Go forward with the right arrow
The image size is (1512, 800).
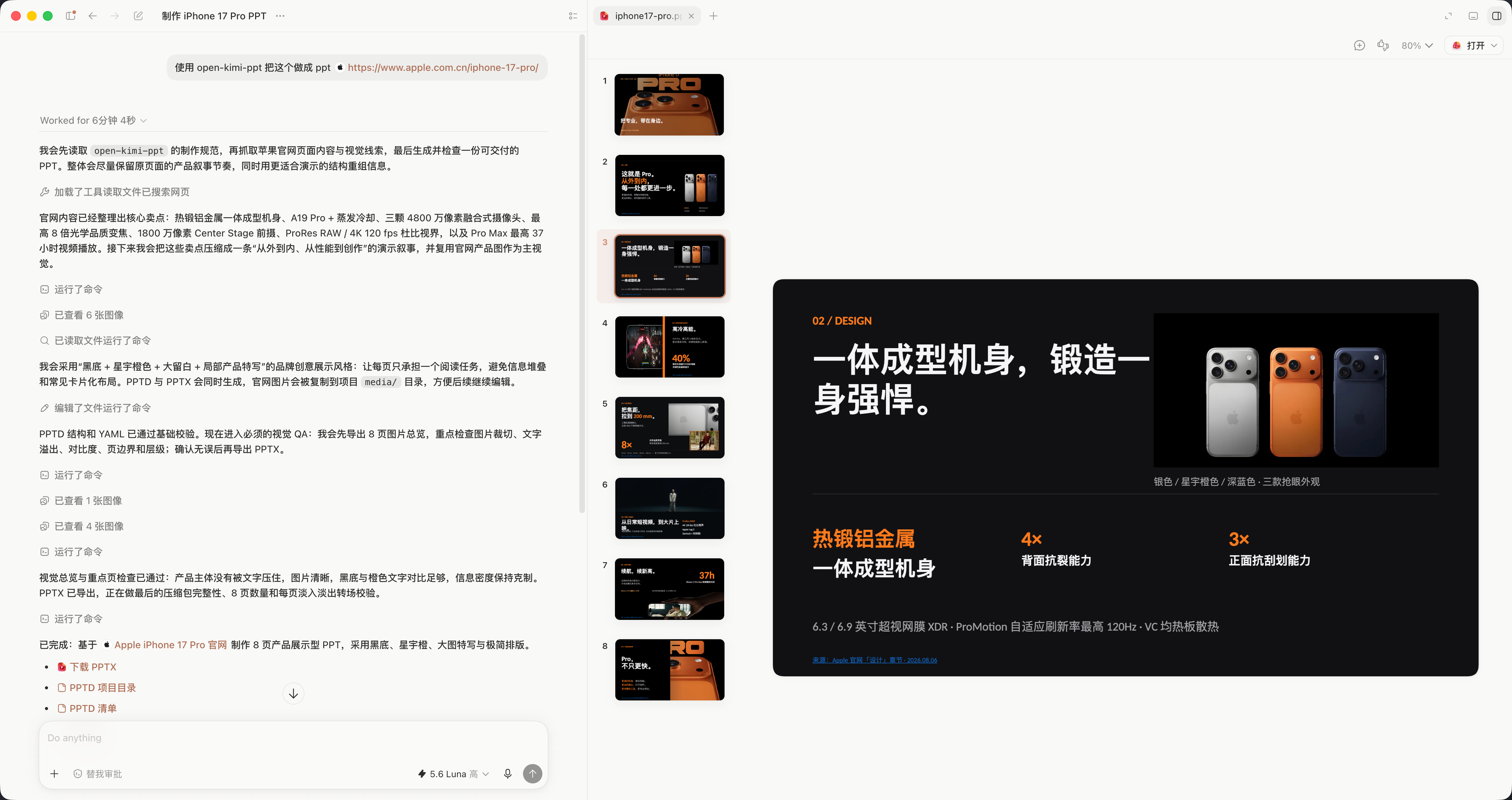tap(115, 16)
